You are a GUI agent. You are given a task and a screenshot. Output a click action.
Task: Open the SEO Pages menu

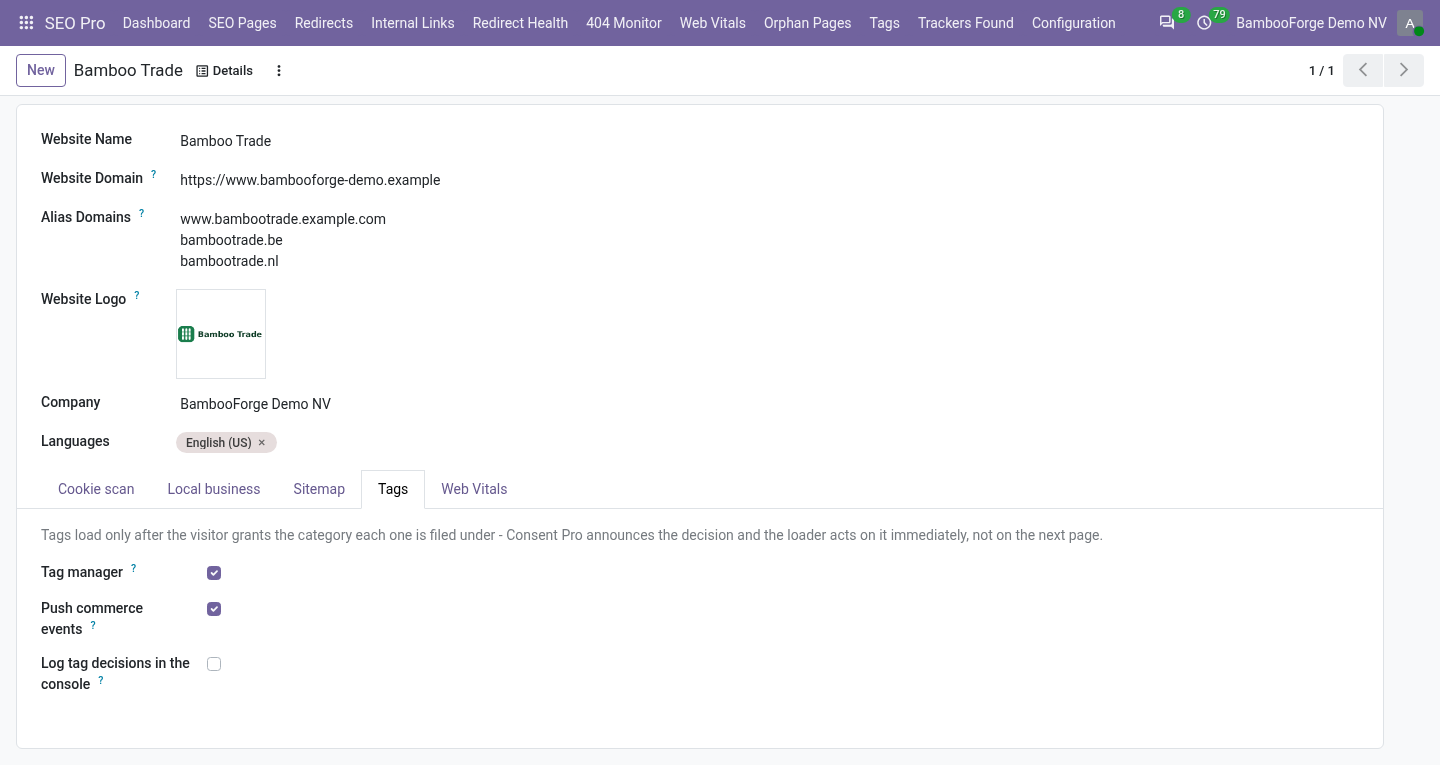[x=242, y=23]
